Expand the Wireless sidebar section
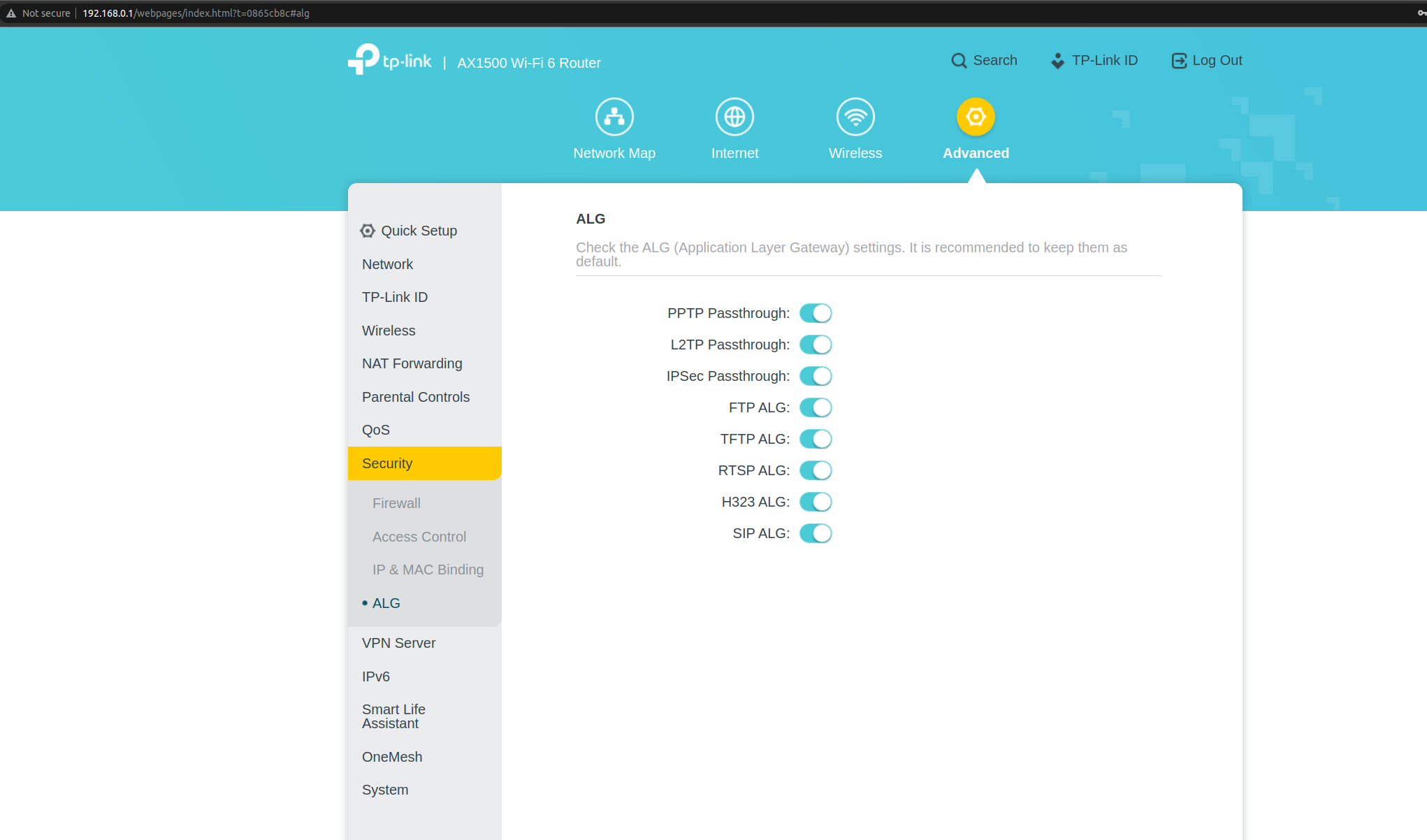Screen dimensions: 1427x840 [424, 331]
